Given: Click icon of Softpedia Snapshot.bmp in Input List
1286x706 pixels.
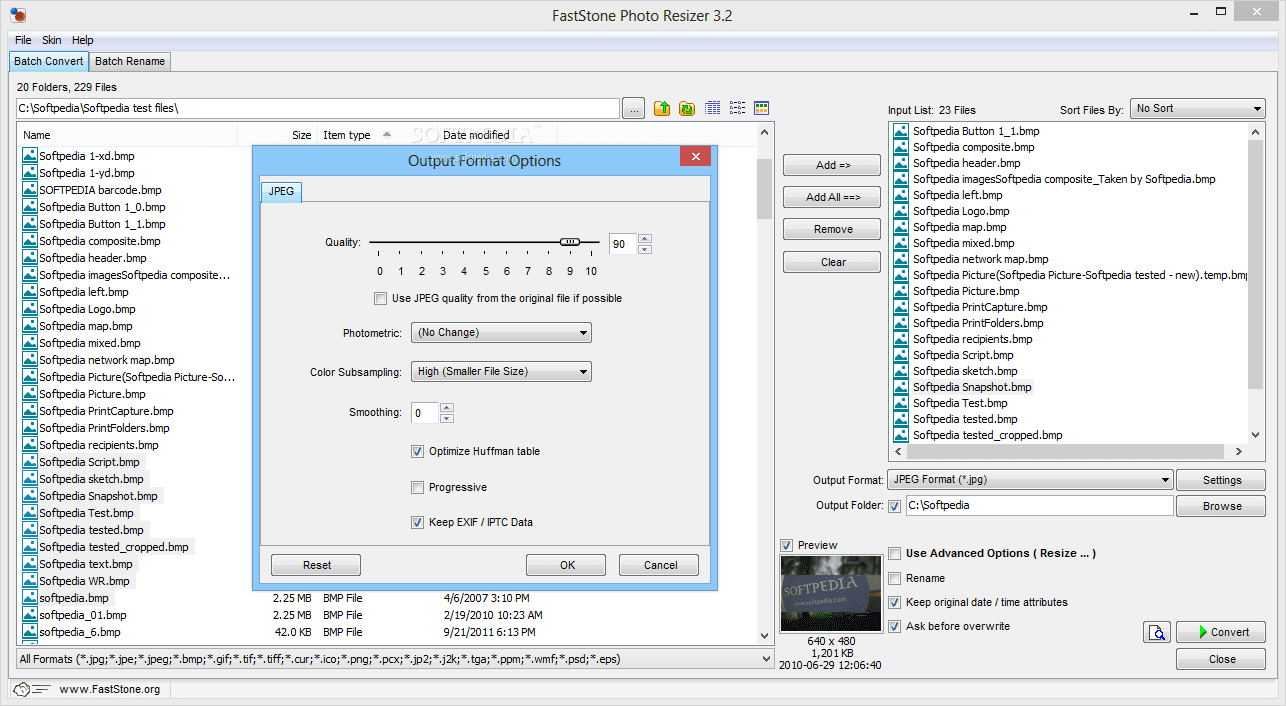Looking at the screenshot, I should pyautogui.click(x=901, y=387).
